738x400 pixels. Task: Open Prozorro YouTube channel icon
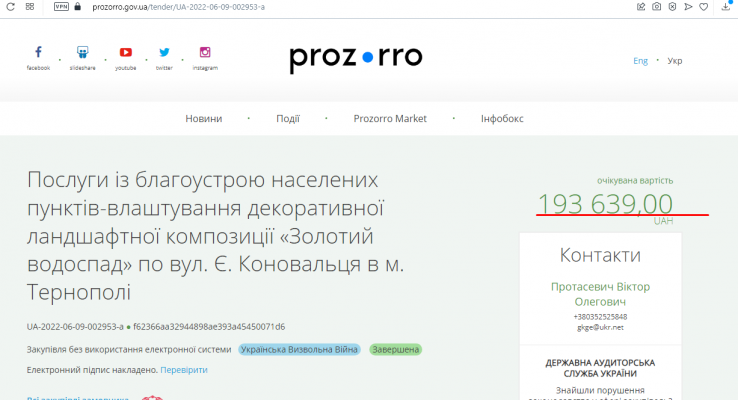click(126, 52)
